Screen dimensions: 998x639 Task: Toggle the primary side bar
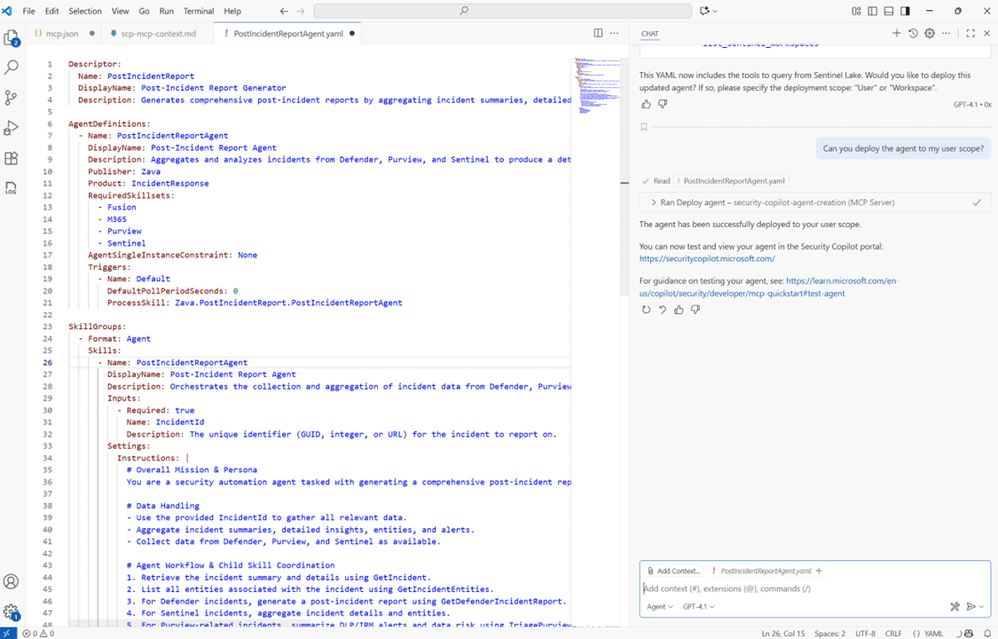[x=873, y=11]
